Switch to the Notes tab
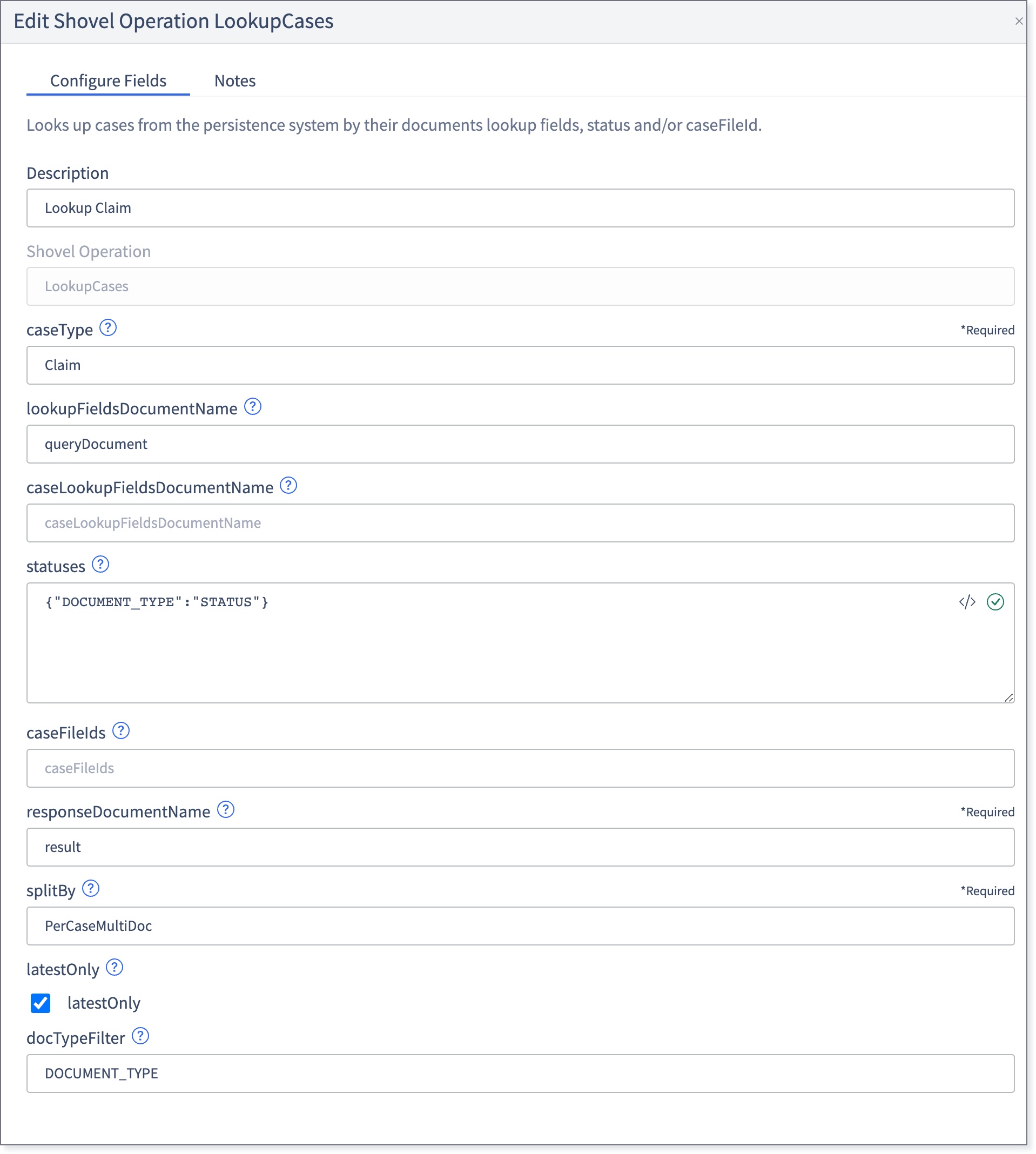The width and height of the screenshot is (1036, 1154). (x=235, y=81)
